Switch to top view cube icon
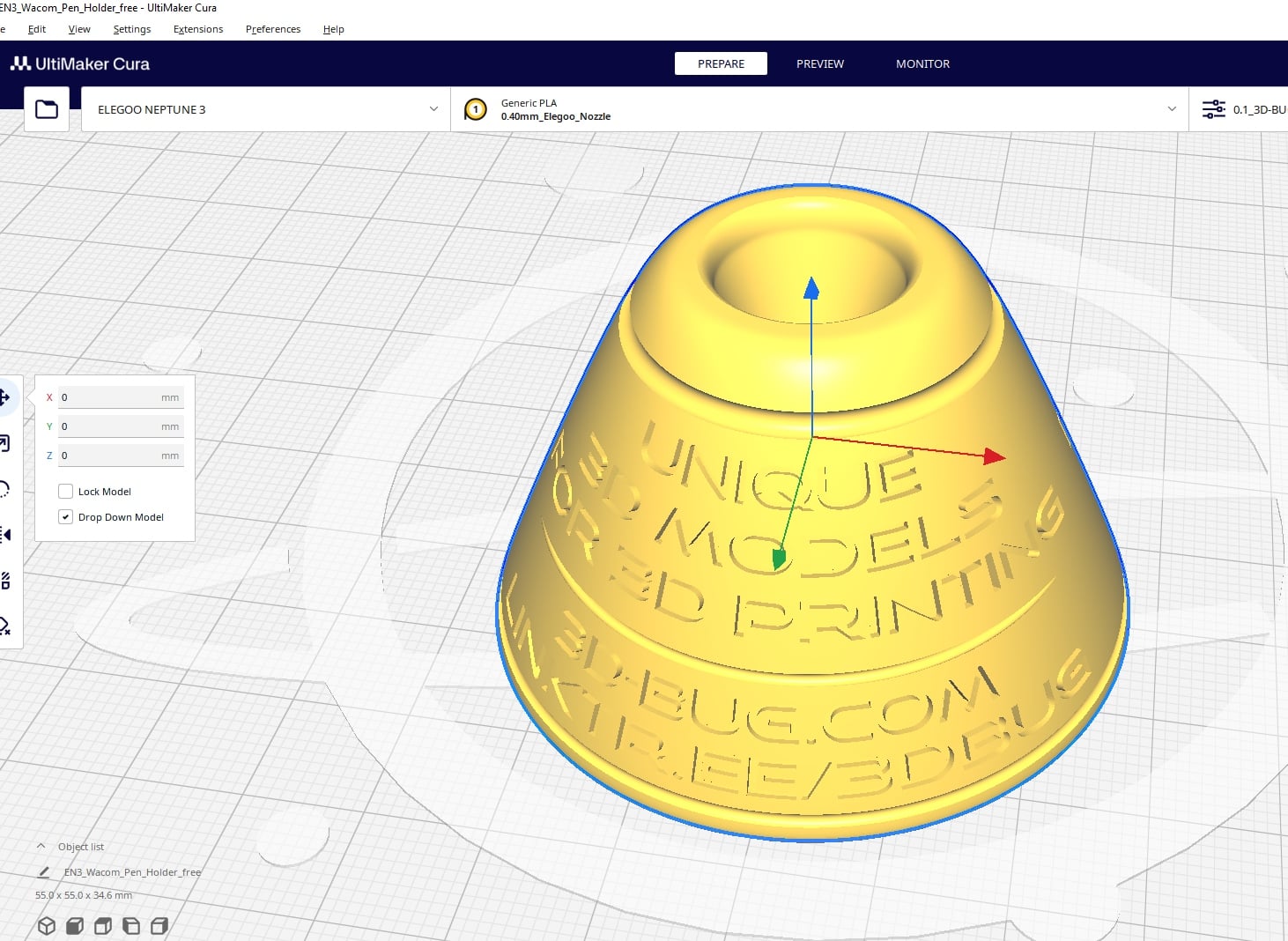1288x941 pixels. (x=103, y=926)
